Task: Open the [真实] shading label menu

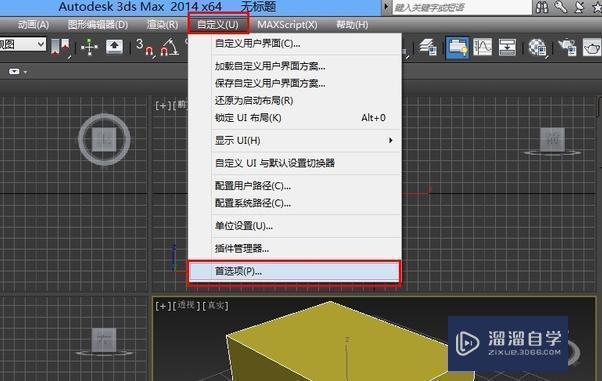Action: tap(215, 305)
